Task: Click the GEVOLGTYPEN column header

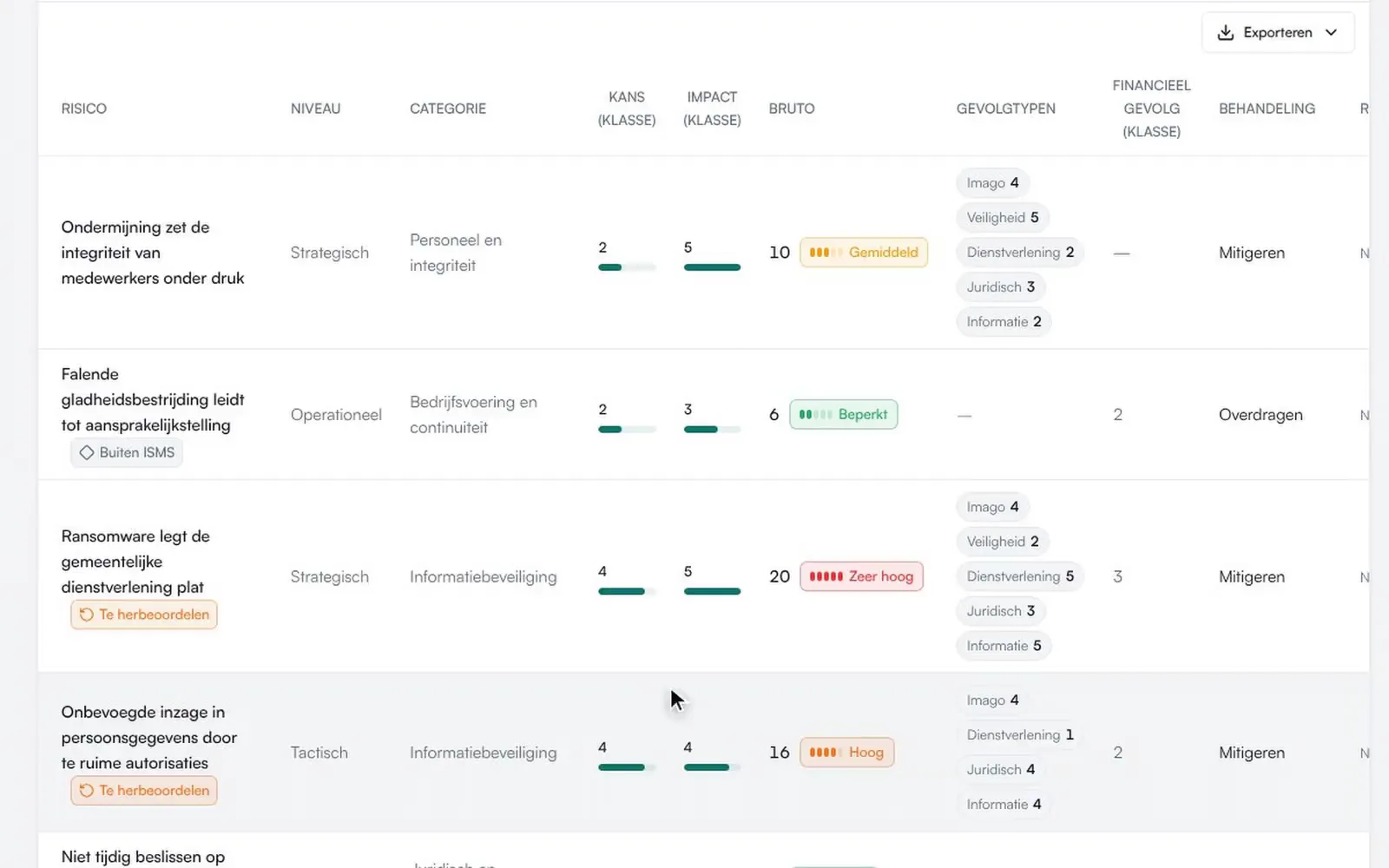Action: (x=1006, y=108)
